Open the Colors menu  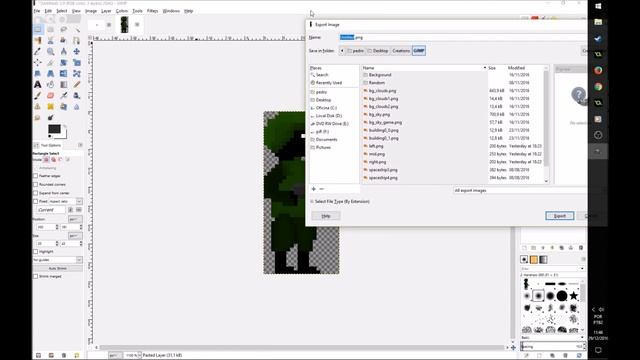[x=122, y=11]
